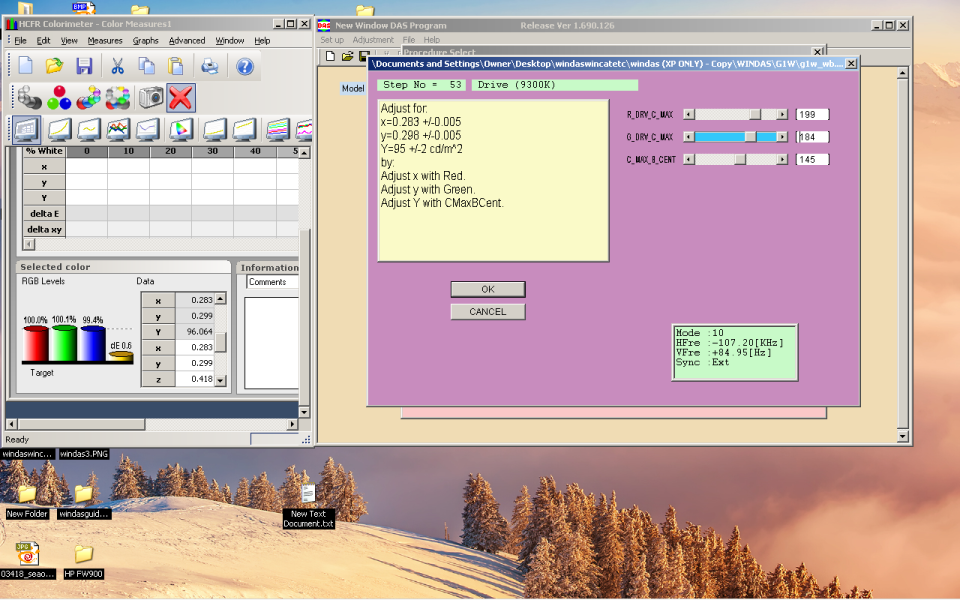Click the HP FW900 desktop folder
Screen dimensions: 960x600
pos(84,556)
